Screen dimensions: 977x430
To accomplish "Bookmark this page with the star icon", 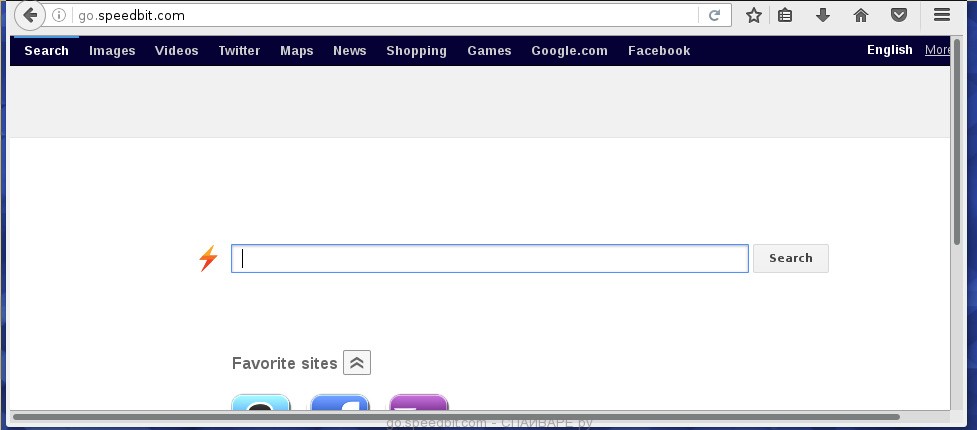I will click(x=754, y=16).
